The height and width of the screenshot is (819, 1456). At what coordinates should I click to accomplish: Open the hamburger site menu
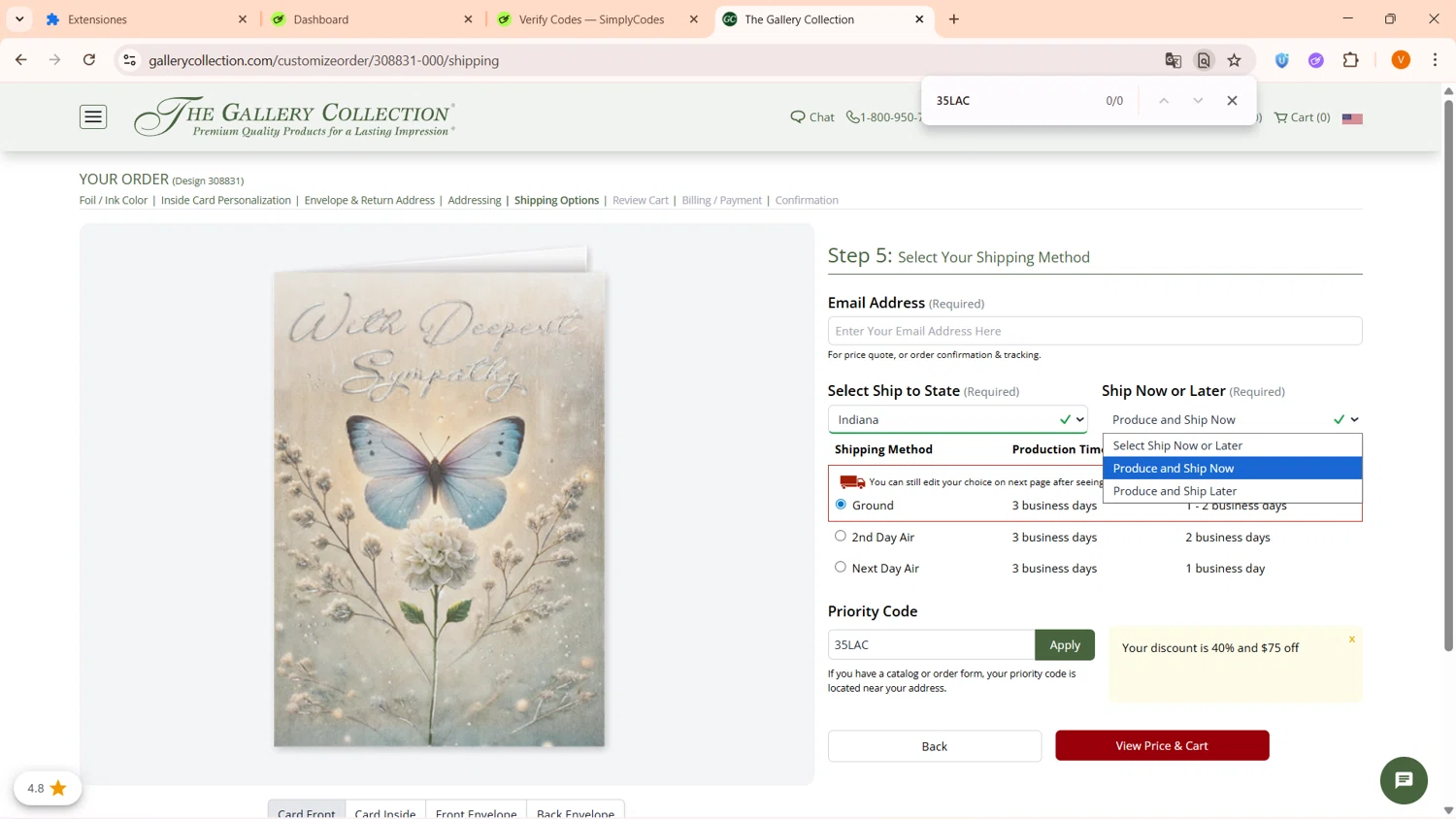[x=93, y=117]
